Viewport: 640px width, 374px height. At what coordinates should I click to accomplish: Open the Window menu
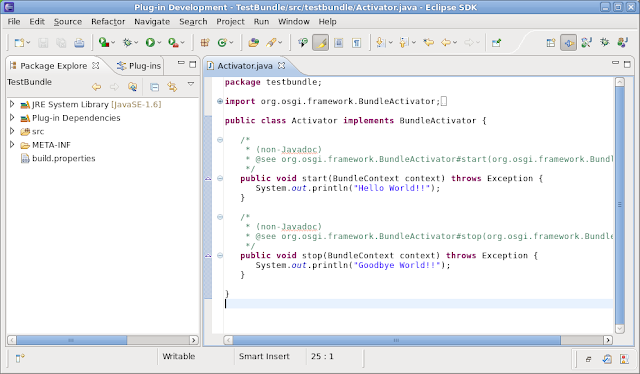pos(293,22)
